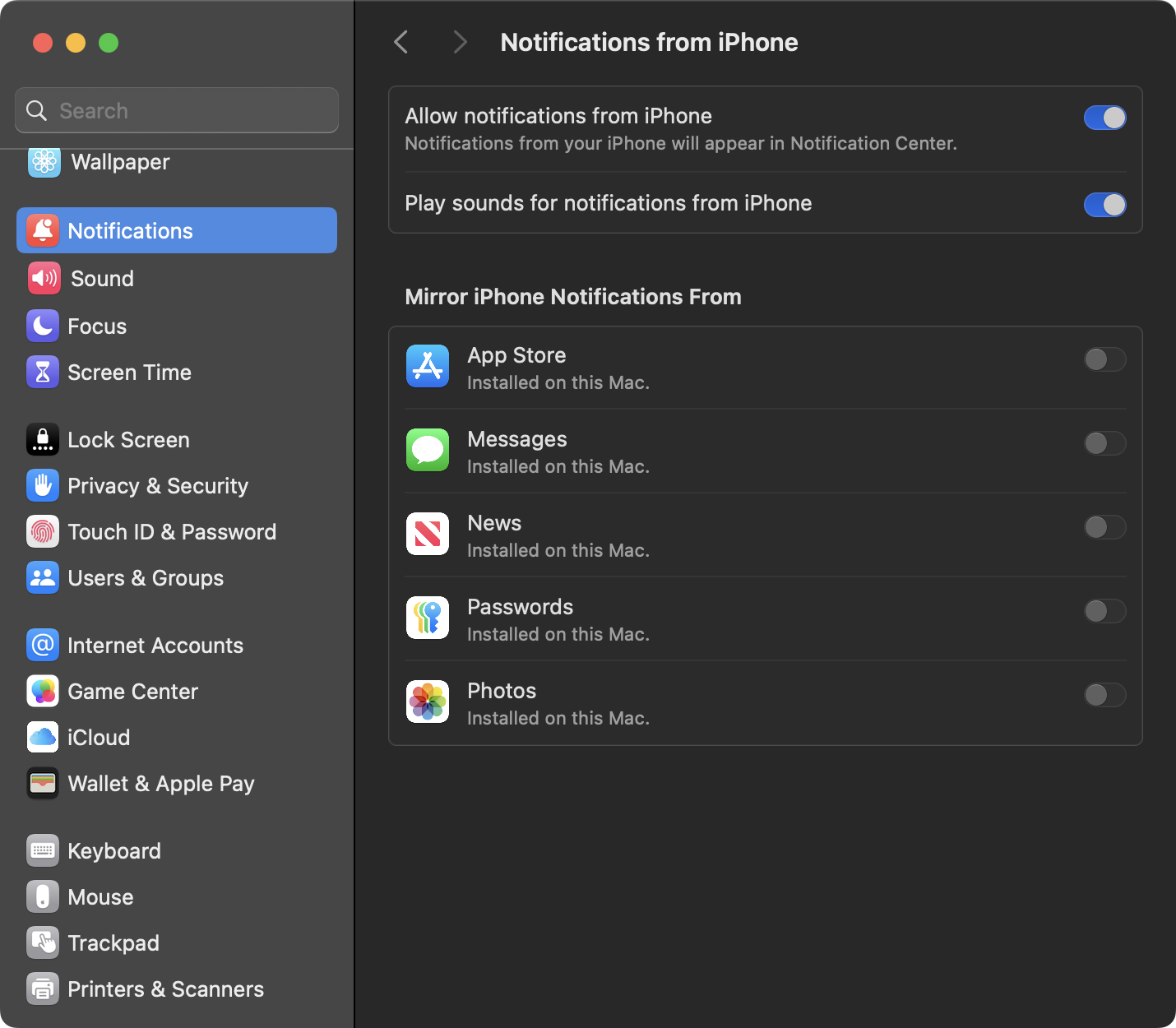
Task: Open Users & Groups icon
Action: click(43, 577)
